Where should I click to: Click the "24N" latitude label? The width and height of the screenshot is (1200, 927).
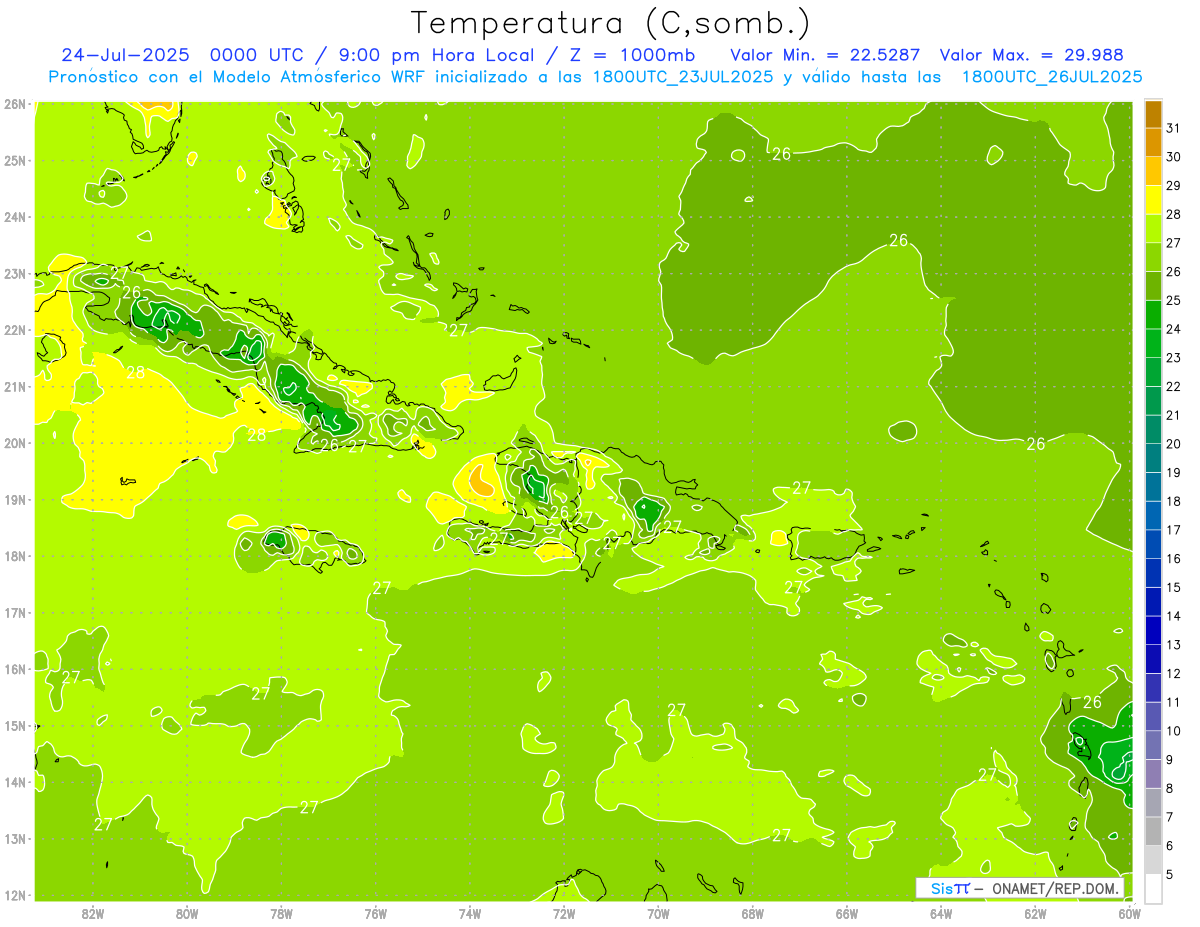click(x=15, y=217)
